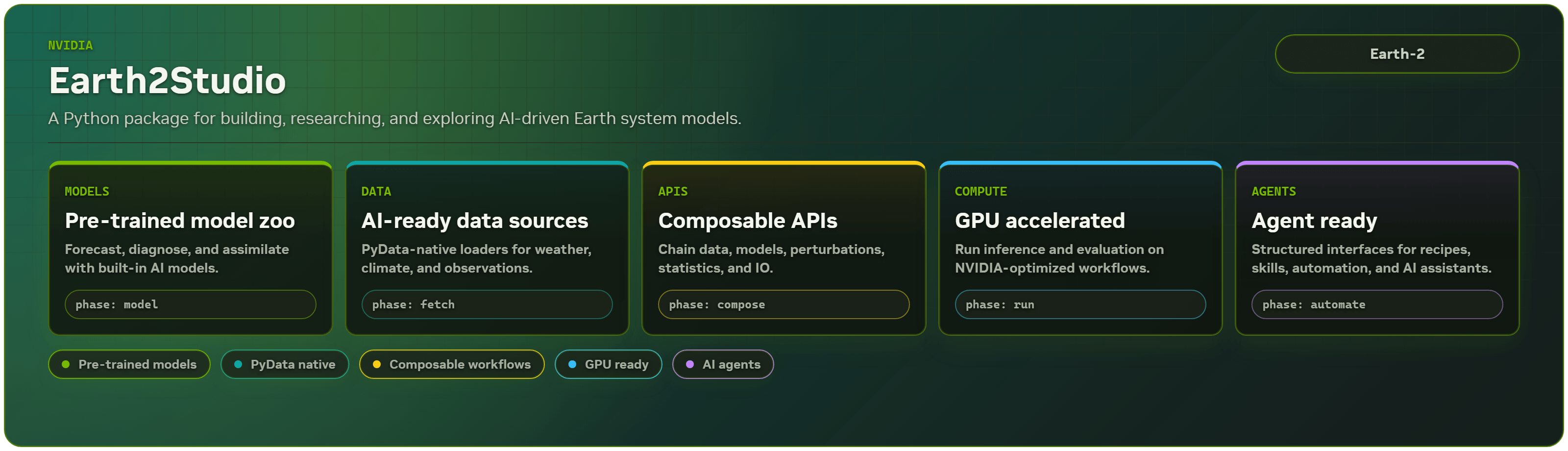Click the 'phase: fetch' field
The height and width of the screenshot is (451, 1568).
pos(487,304)
